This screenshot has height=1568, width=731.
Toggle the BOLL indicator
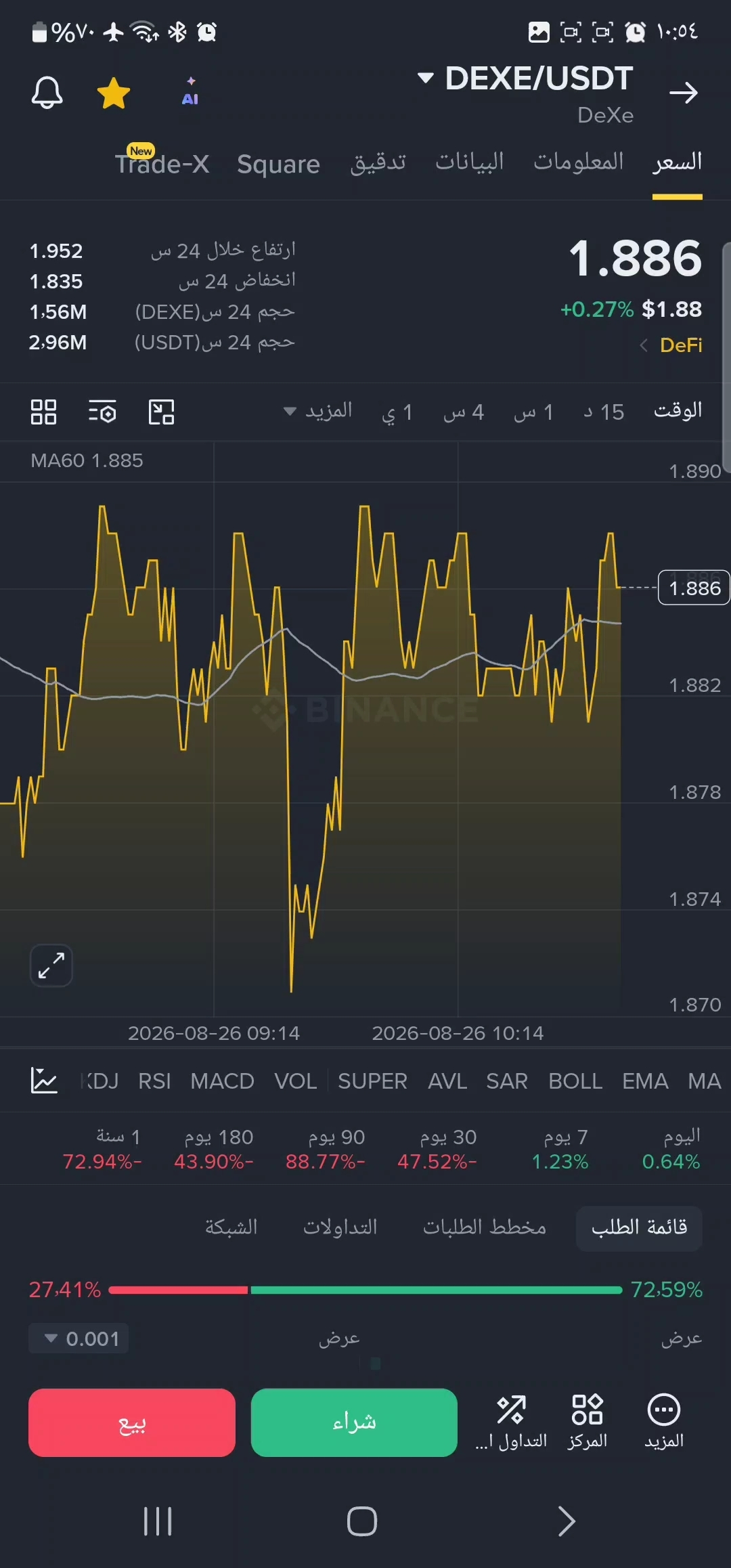pos(575,1081)
